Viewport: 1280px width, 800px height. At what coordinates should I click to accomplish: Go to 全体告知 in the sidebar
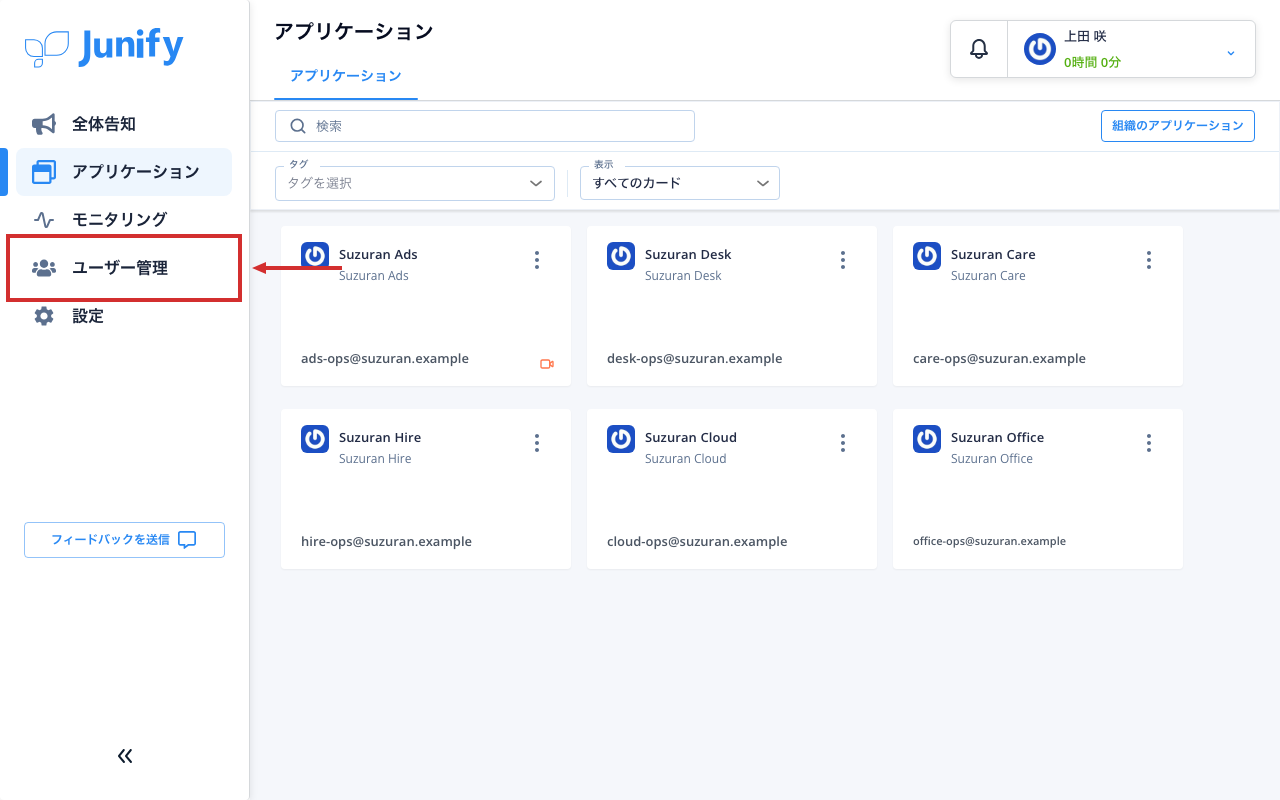124,124
